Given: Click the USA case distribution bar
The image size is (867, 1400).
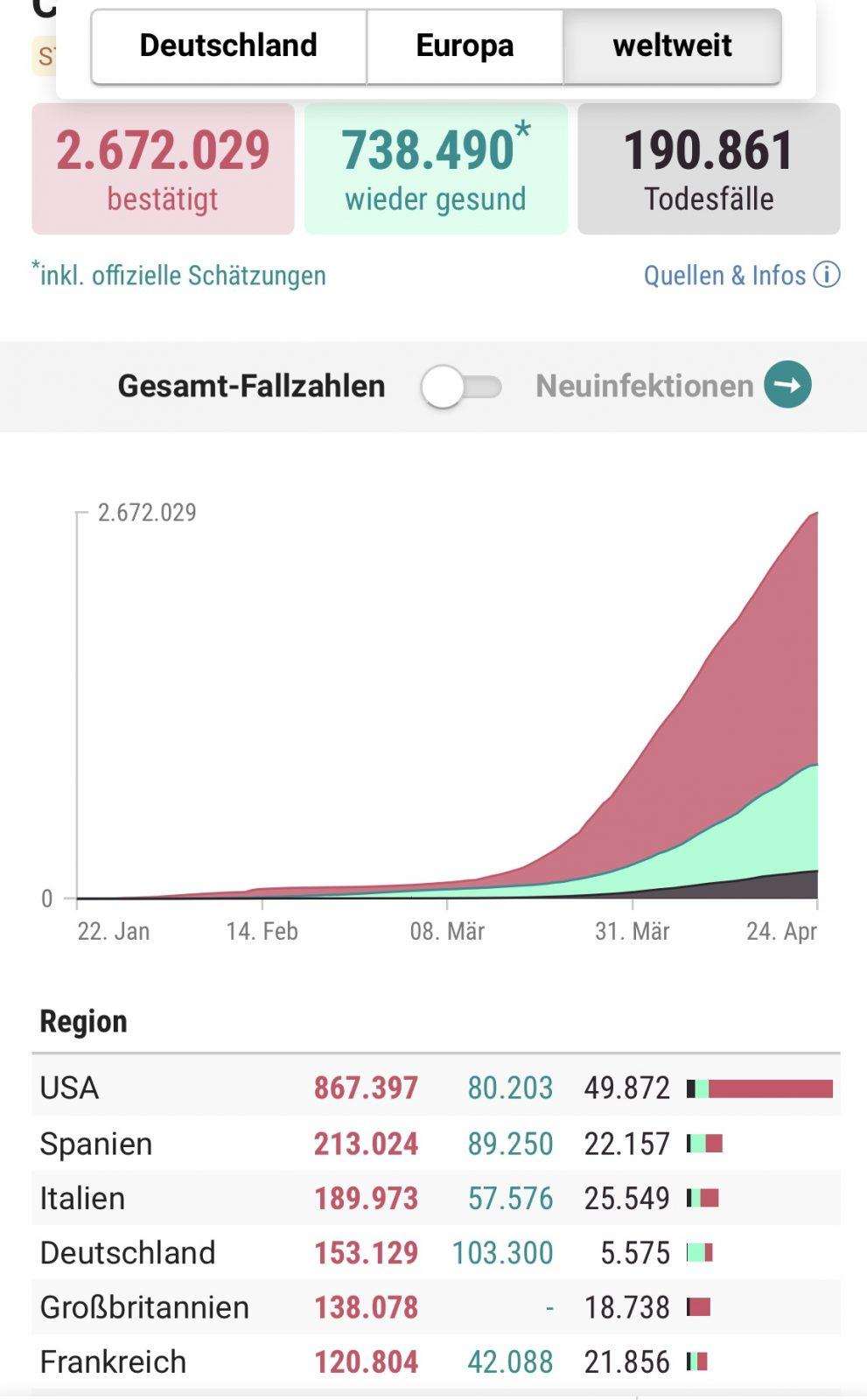Looking at the screenshot, I should point(759,1088).
